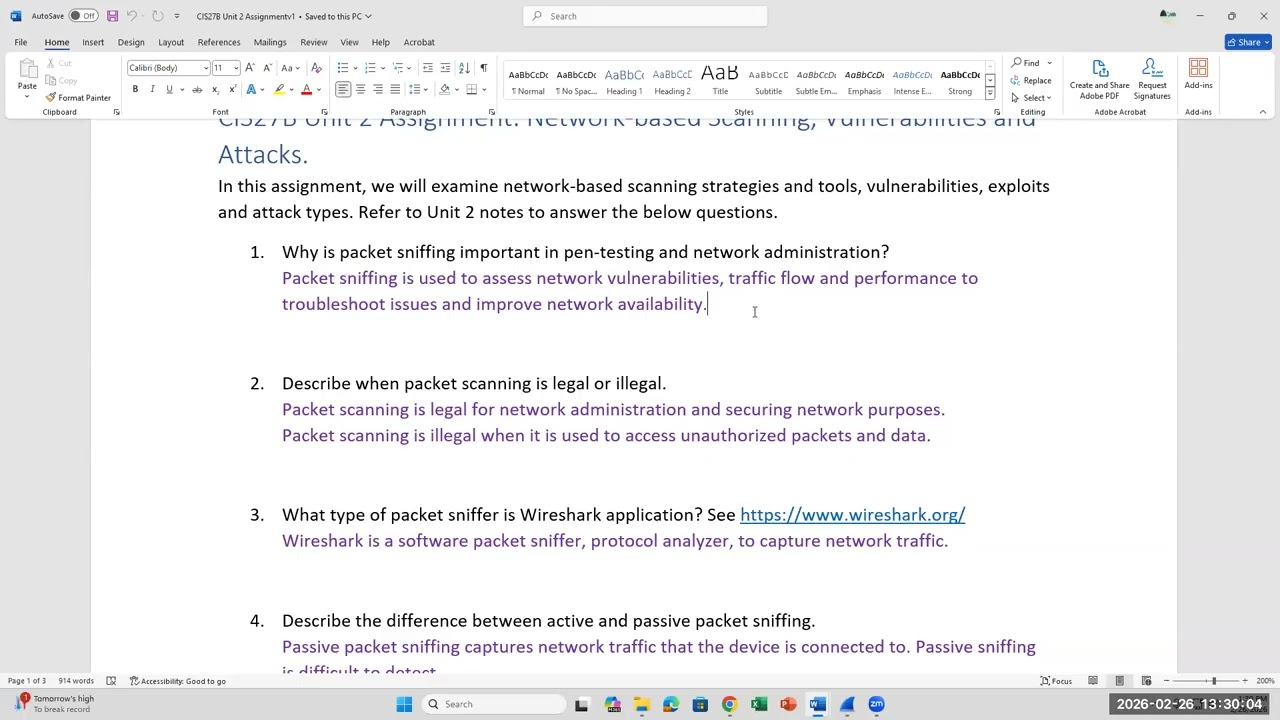Toggle Print Layout view in status bar

point(1119,681)
